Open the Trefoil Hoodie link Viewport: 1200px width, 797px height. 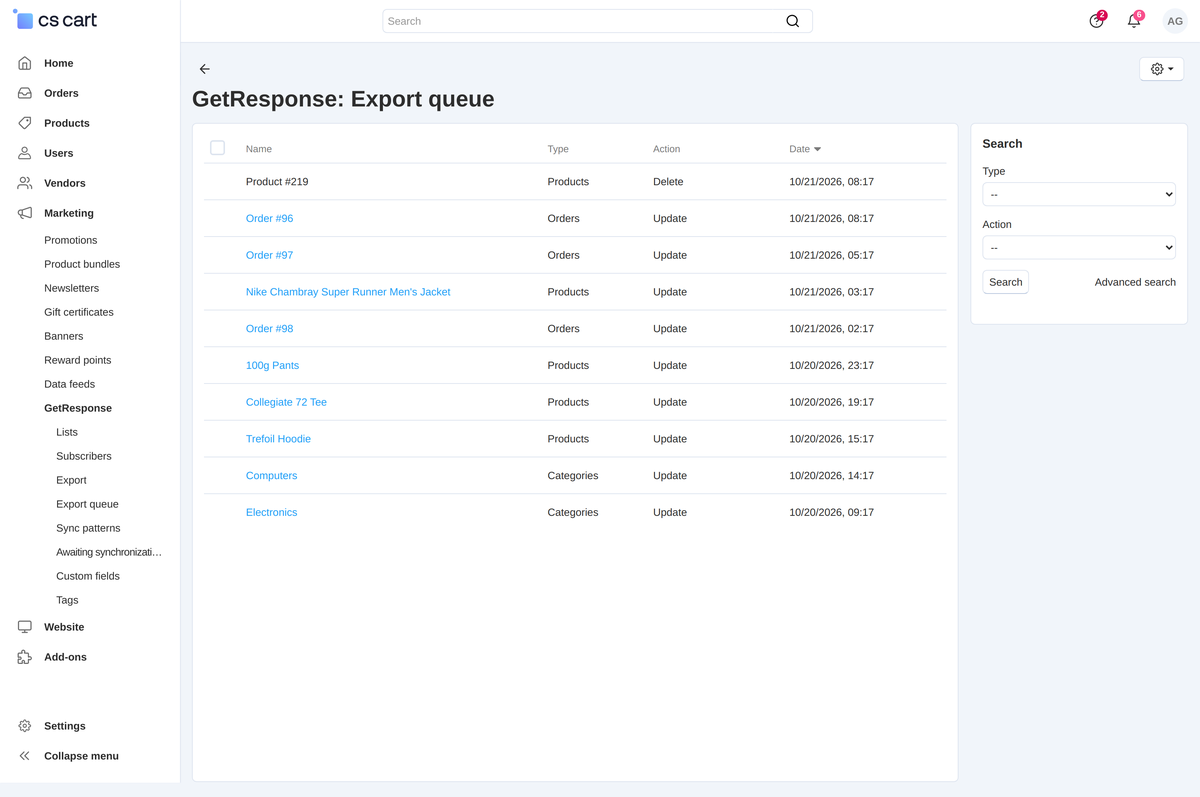[278, 439]
